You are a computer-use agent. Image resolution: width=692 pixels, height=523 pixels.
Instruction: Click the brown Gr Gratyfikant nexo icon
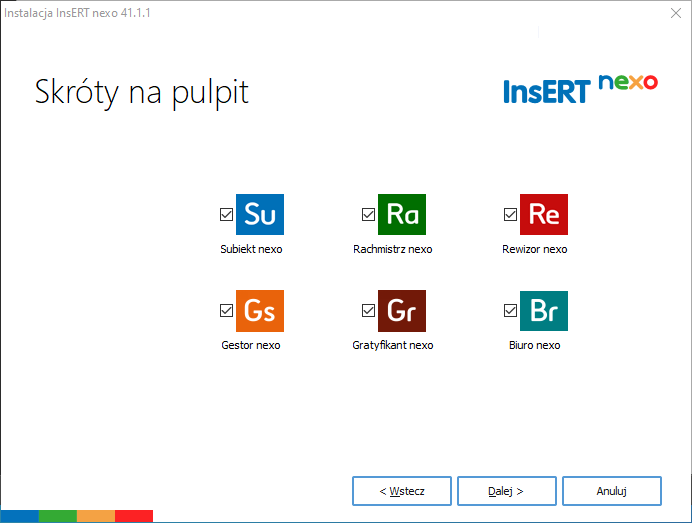402,311
